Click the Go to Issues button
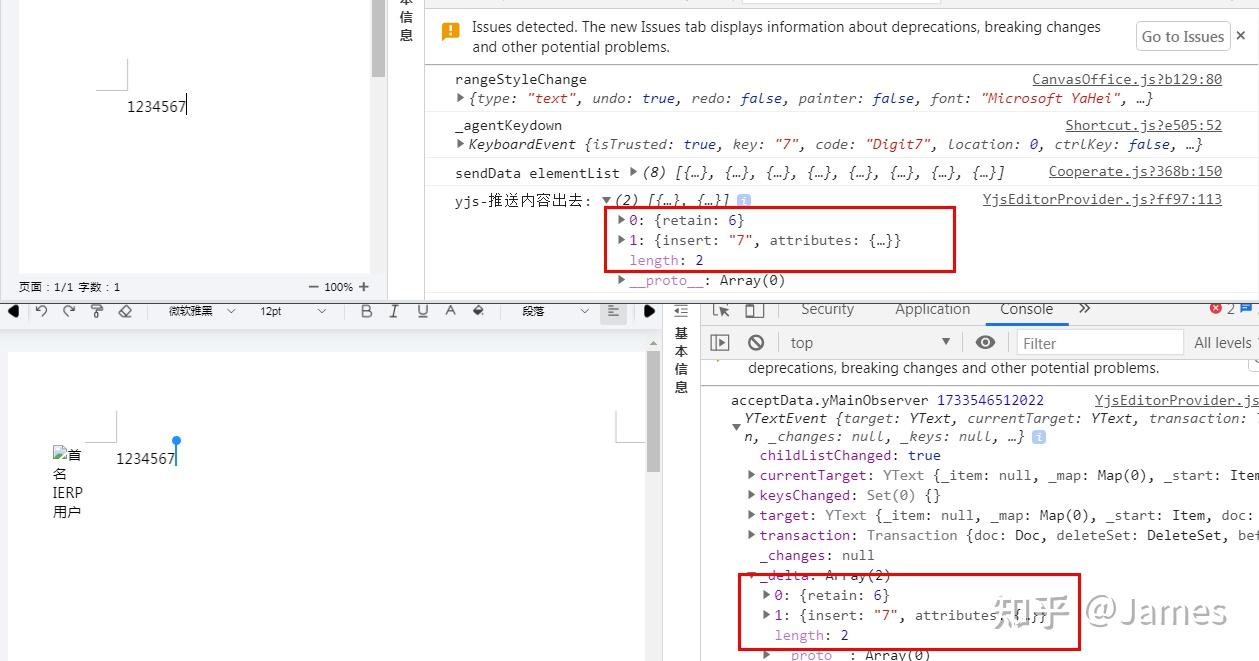Image resolution: width=1259 pixels, height=661 pixels. click(x=1182, y=36)
